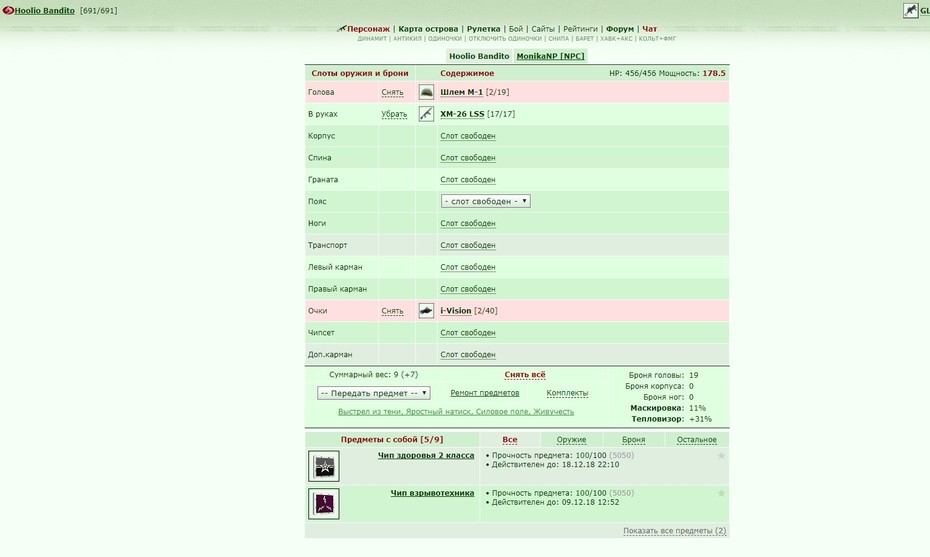The width and height of the screenshot is (930, 557).
Task: Click Слот свободен in the Корпус row
Action: 468,136
